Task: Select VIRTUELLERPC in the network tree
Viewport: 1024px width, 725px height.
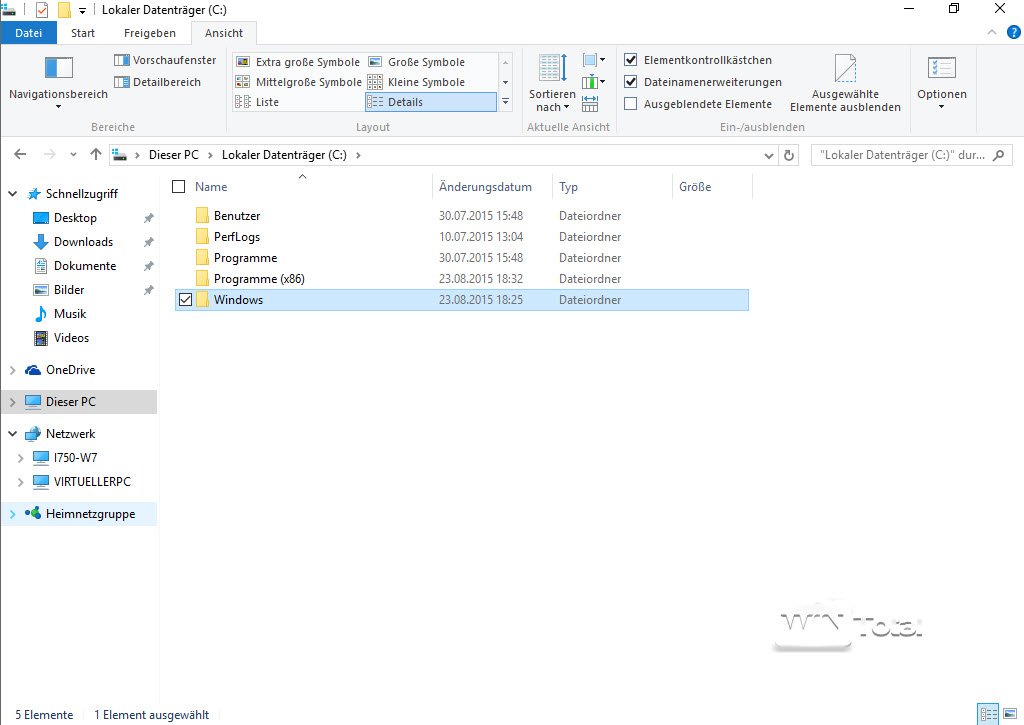Action: click(92, 481)
